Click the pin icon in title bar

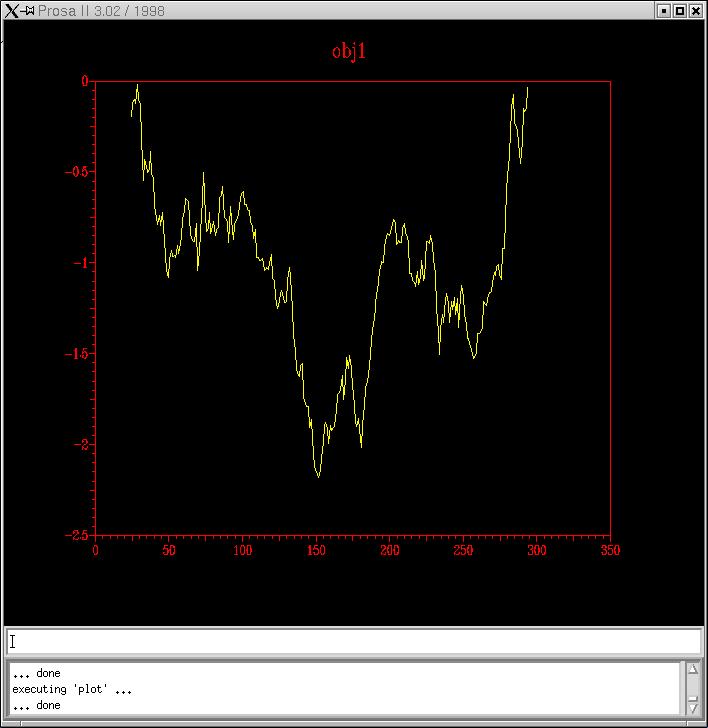29,10
